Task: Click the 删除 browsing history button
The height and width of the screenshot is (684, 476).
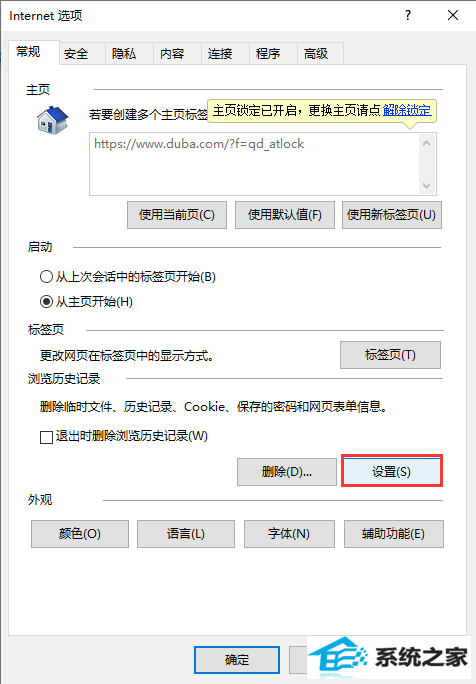Action: [x=287, y=472]
